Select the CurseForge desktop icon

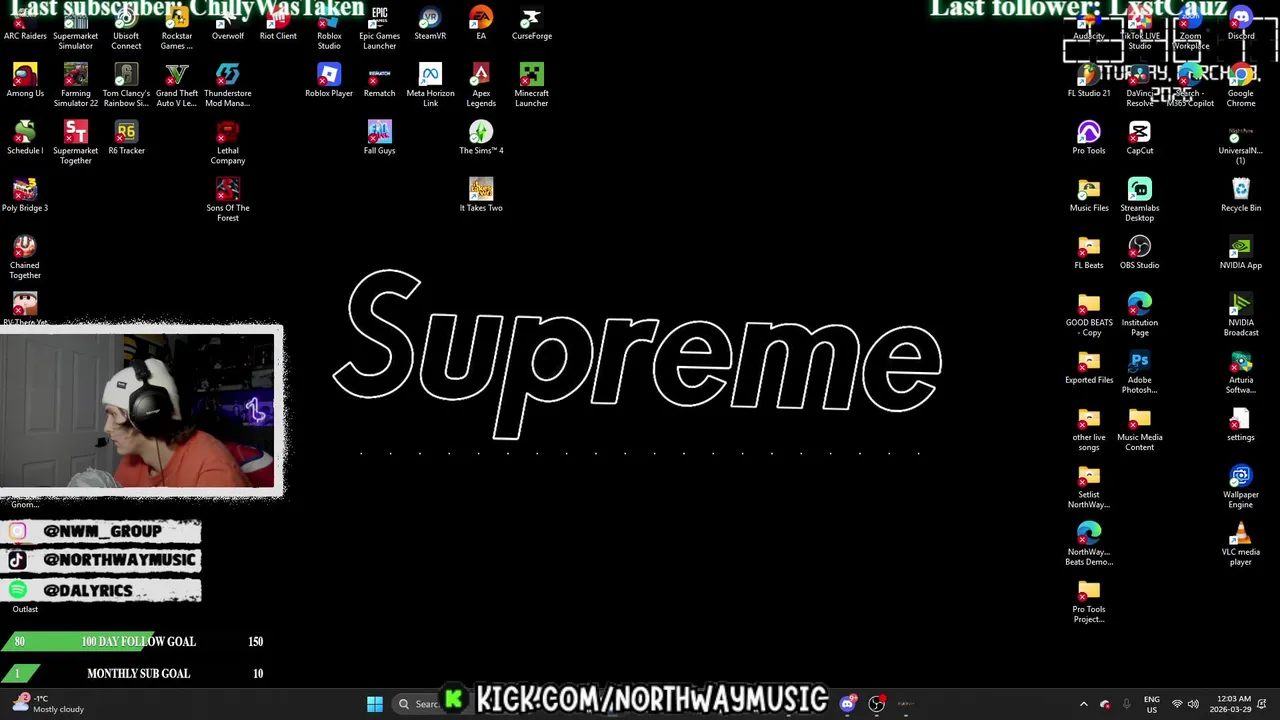[x=532, y=25]
